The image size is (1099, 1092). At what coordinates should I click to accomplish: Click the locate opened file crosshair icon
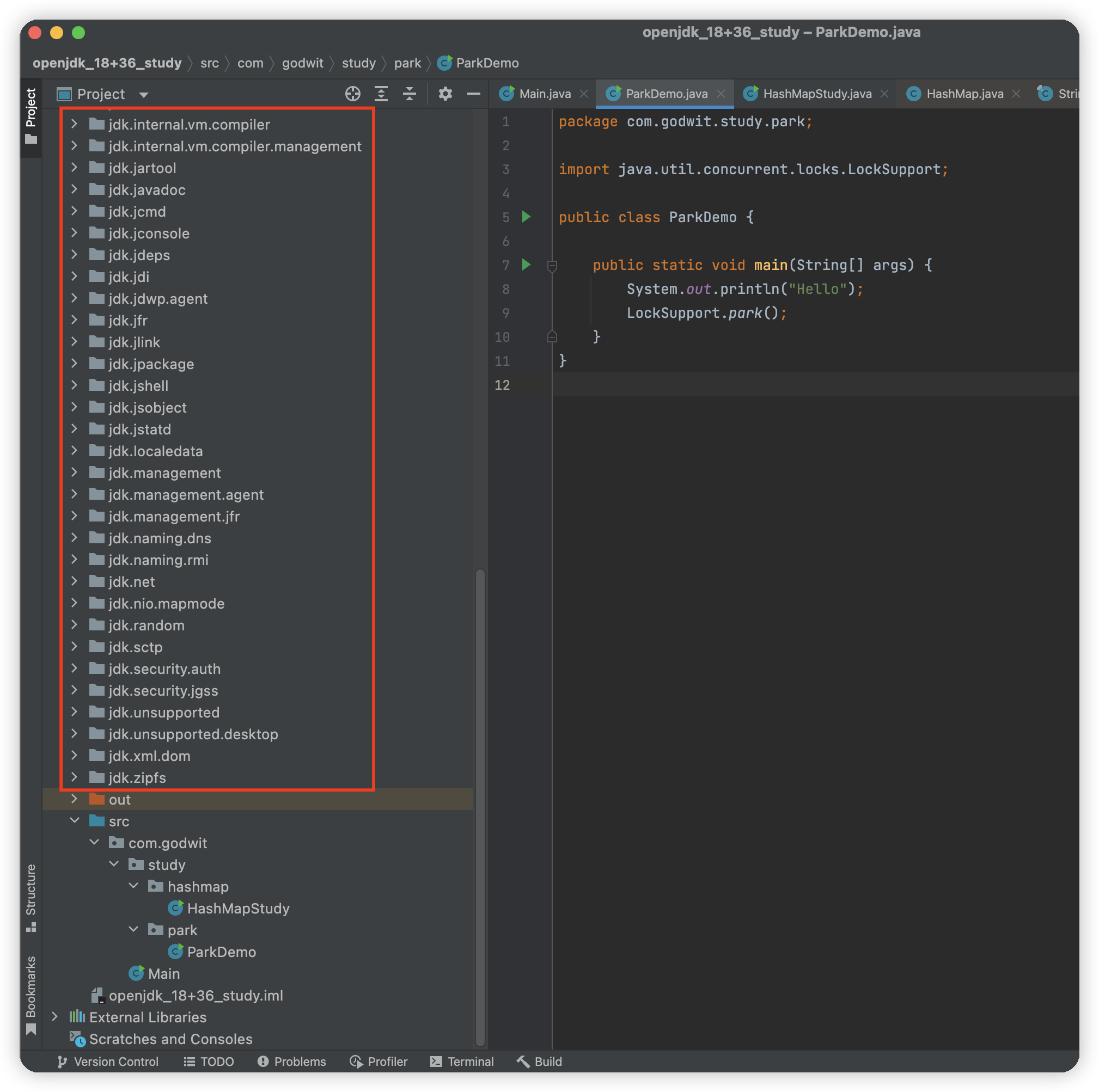click(353, 94)
